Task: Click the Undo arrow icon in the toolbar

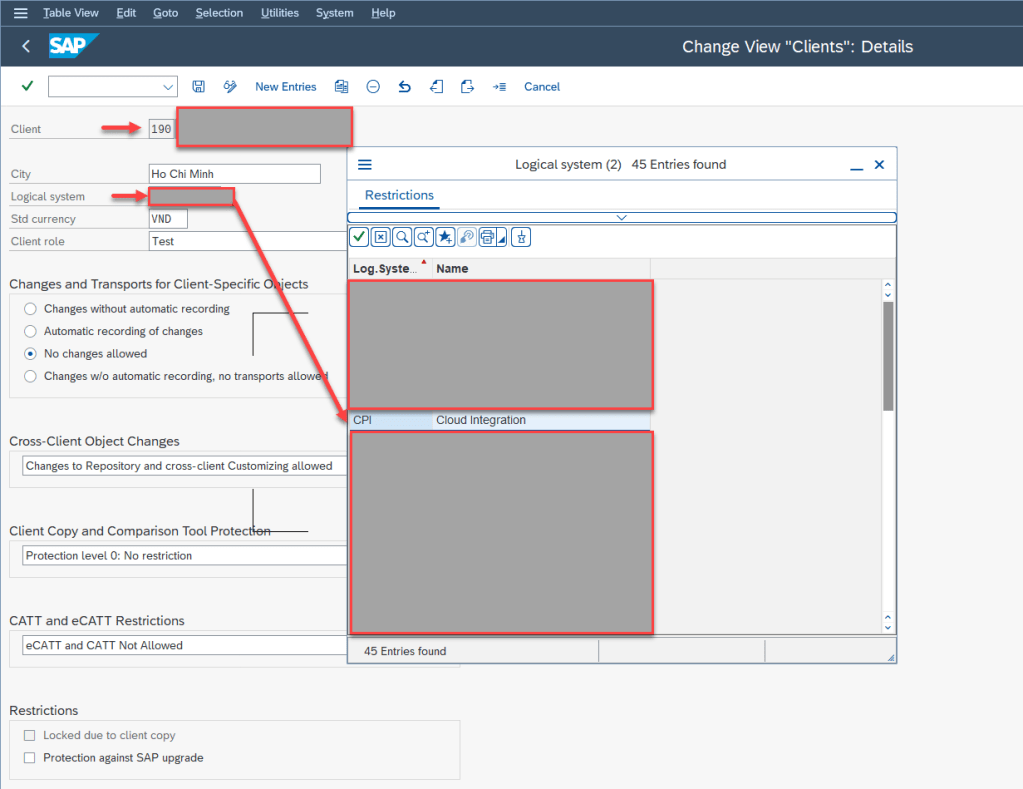Action: (404, 87)
